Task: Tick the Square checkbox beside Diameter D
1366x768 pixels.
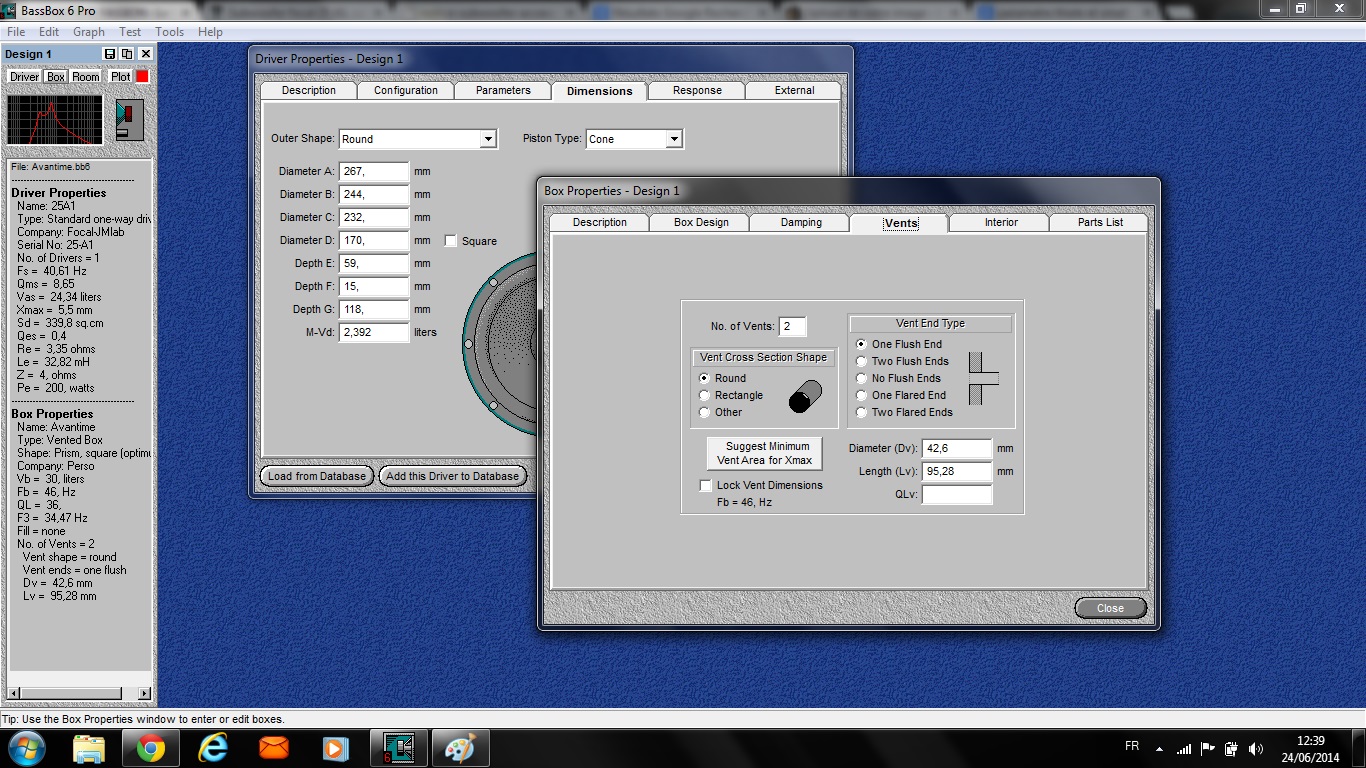Action: pyautogui.click(x=451, y=241)
